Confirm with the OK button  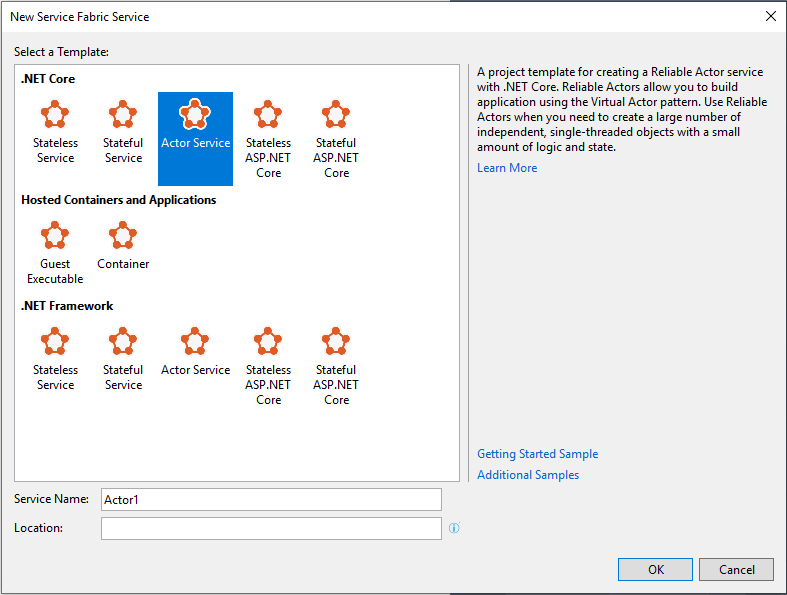(x=655, y=569)
